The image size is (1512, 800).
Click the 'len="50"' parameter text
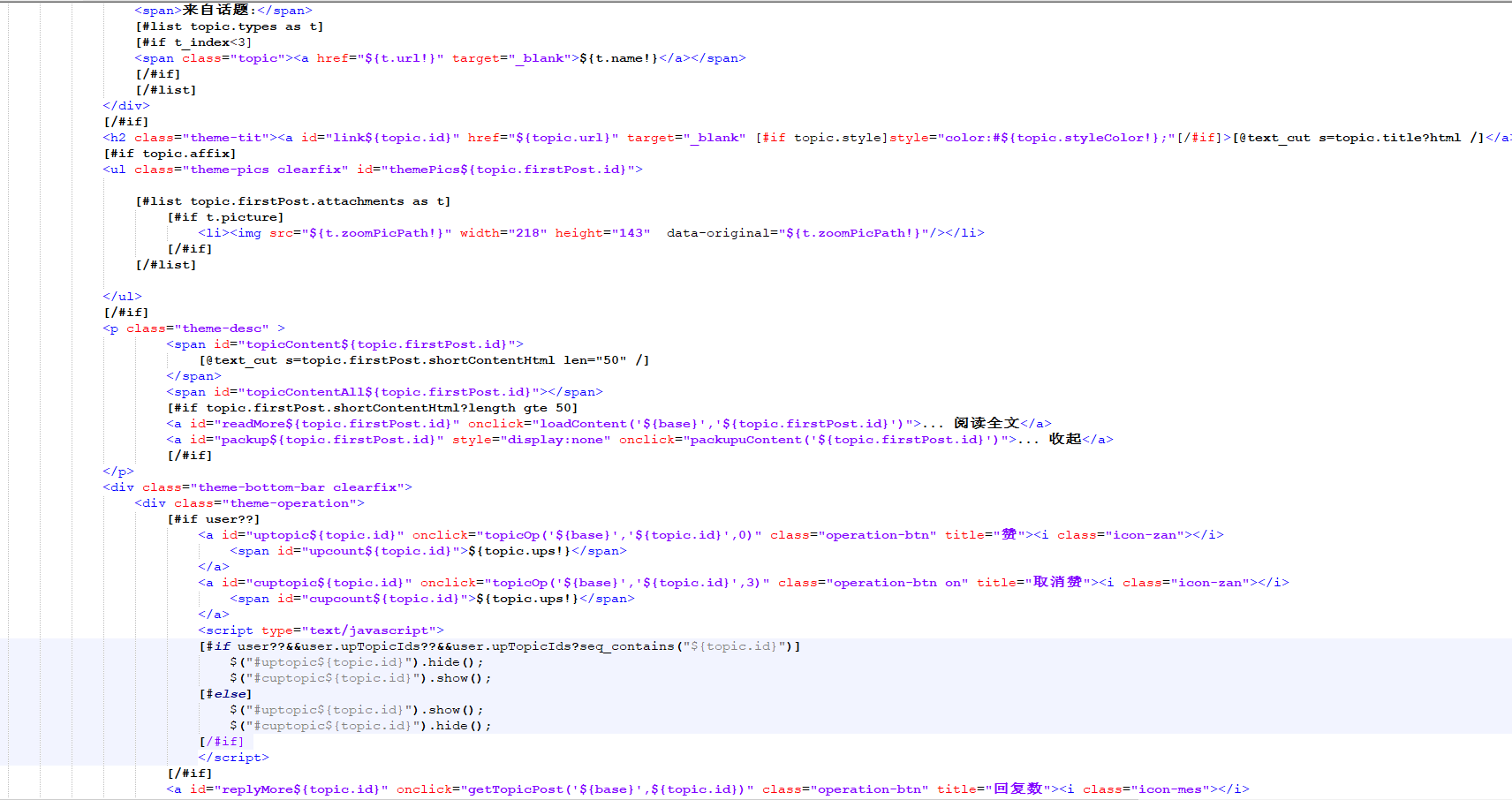595,360
